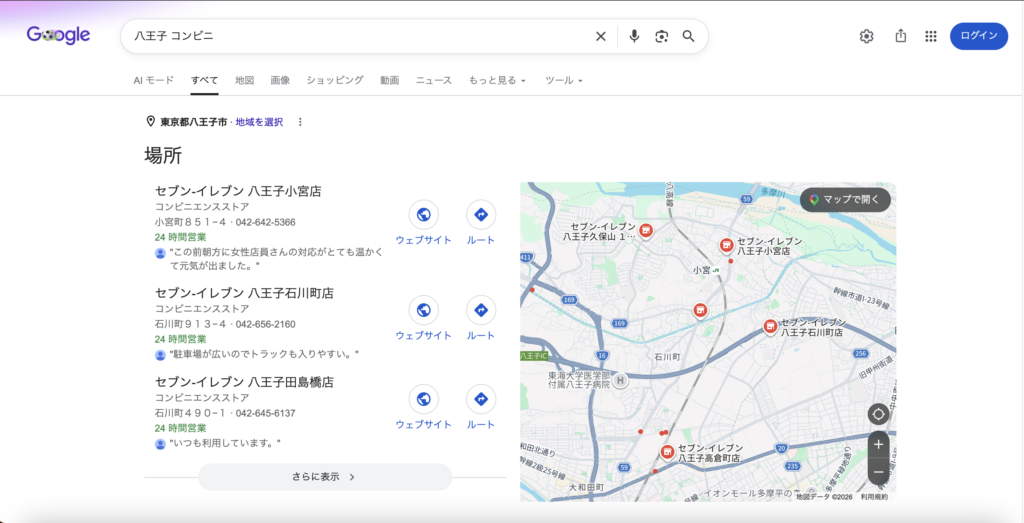Click the Google logo
This screenshot has width=1024, height=523.
[x=58, y=35]
